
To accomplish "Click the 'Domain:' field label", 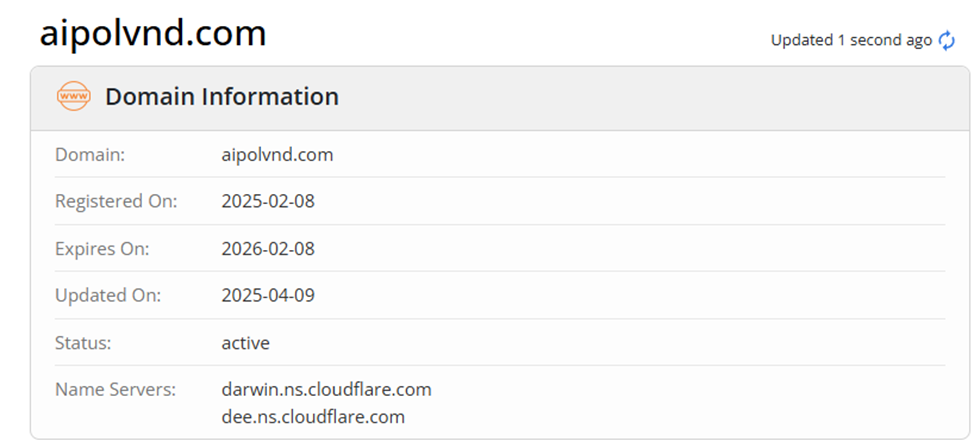I will 89,155.
